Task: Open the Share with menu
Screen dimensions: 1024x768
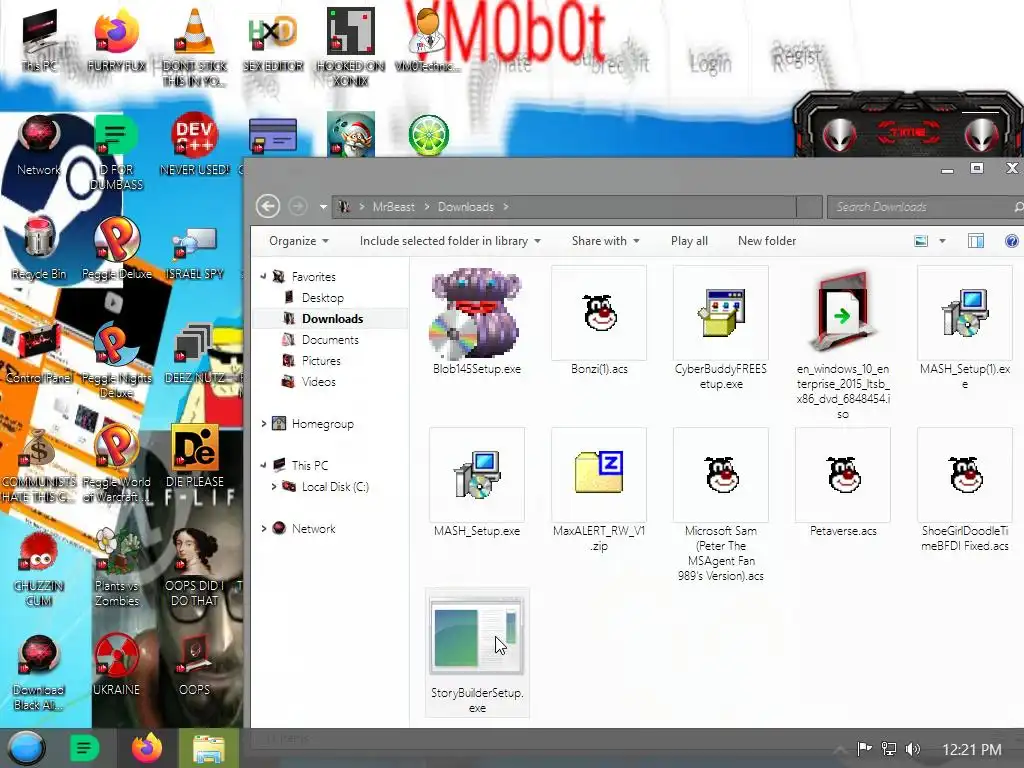Action: click(605, 241)
